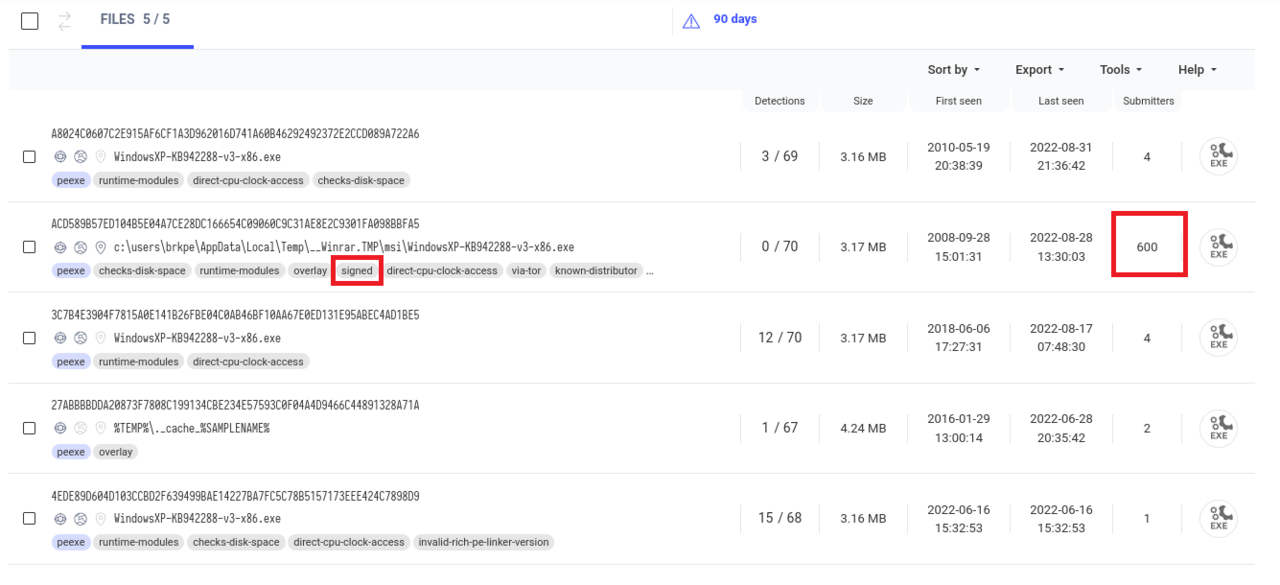Open the 90 days retention link

pyautogui.click(x=735, y=19)
